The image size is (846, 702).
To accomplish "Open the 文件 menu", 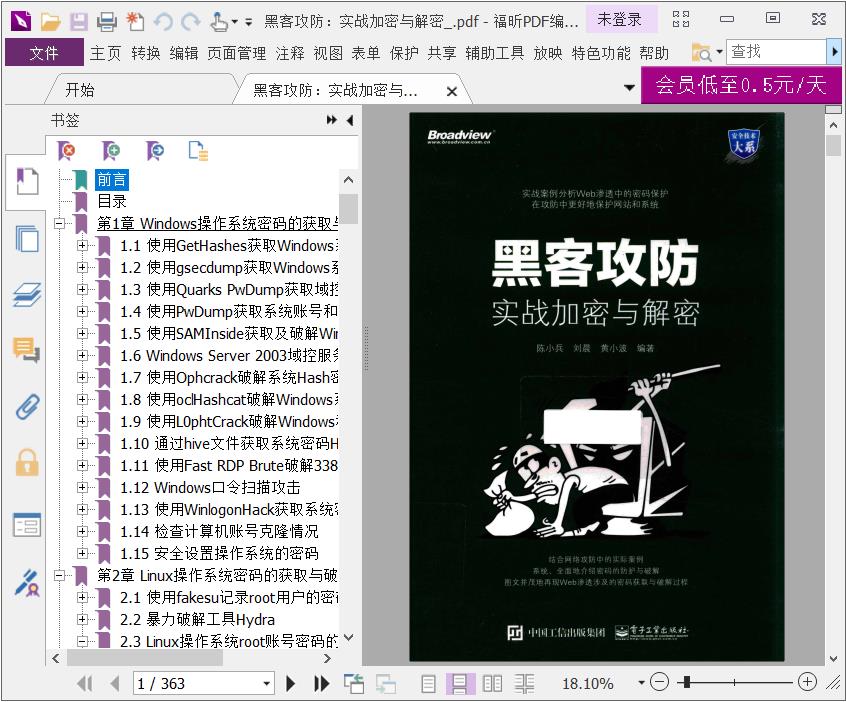I will point(44,52).
